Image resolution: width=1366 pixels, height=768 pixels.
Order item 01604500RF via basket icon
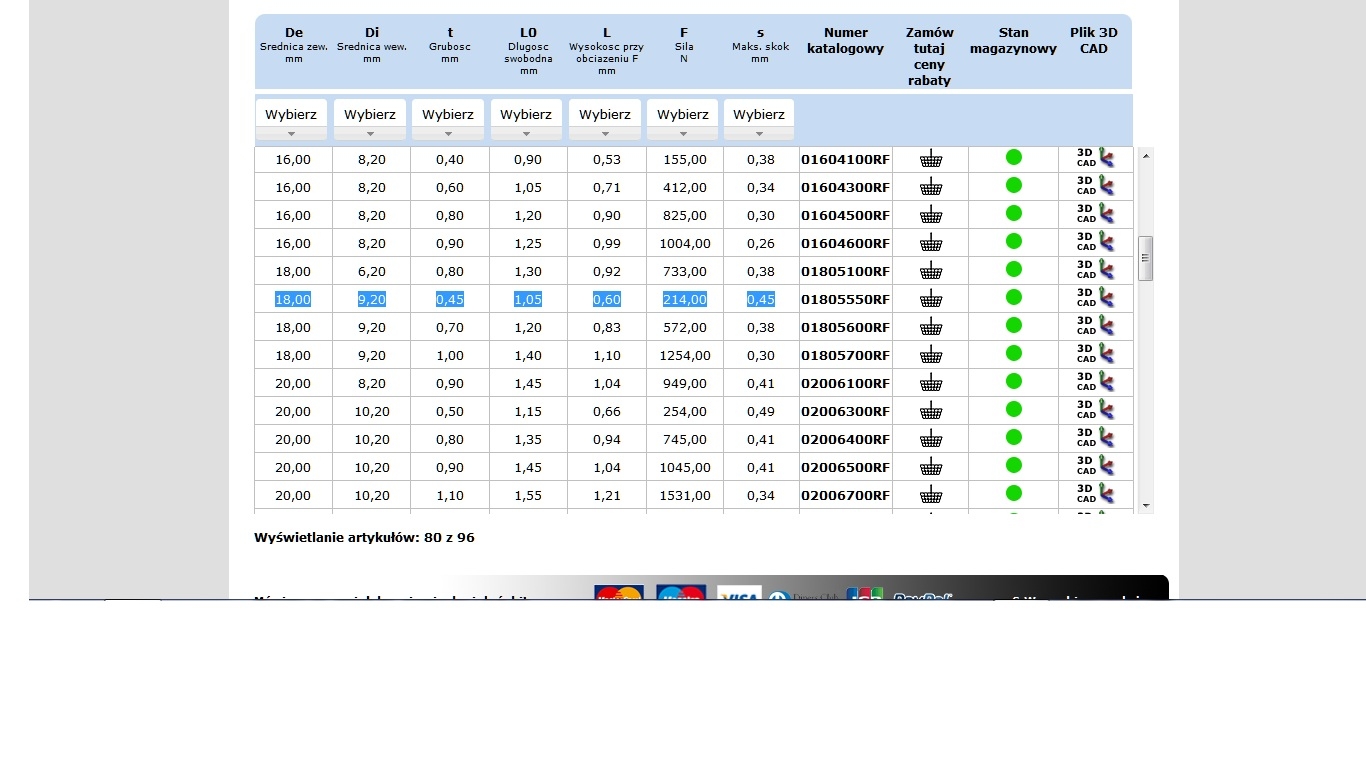[x=931, y=215]
